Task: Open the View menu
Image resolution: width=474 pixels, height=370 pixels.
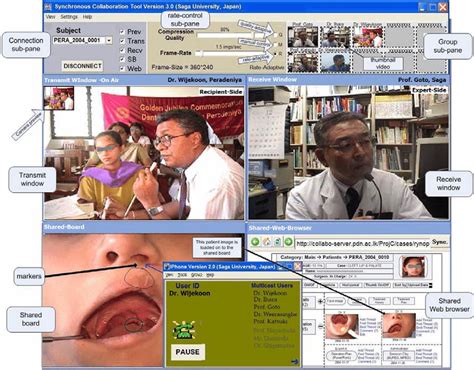Action: [x=50, y=17]
